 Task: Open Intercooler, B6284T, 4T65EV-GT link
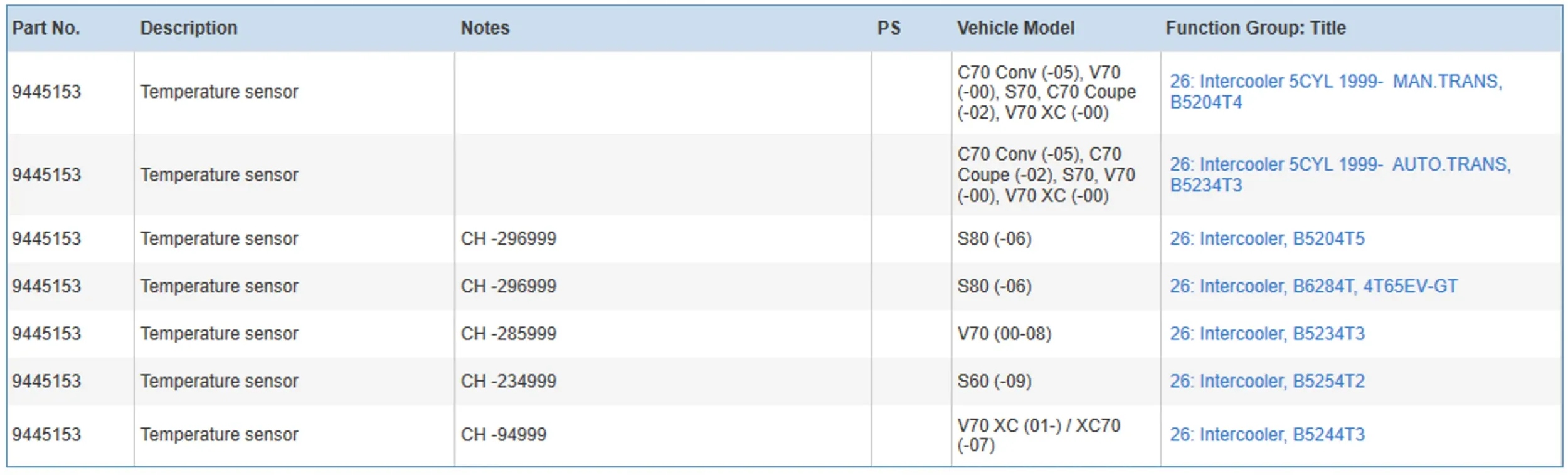(1313, 286)
